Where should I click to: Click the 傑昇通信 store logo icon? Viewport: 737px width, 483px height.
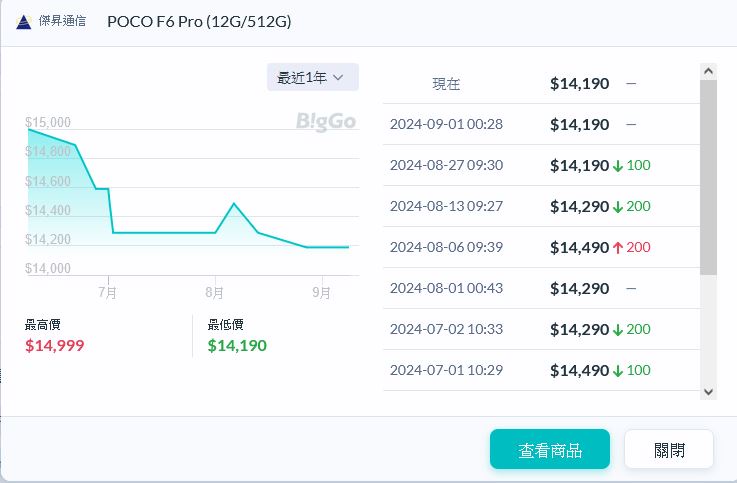(x=24, y=22)
